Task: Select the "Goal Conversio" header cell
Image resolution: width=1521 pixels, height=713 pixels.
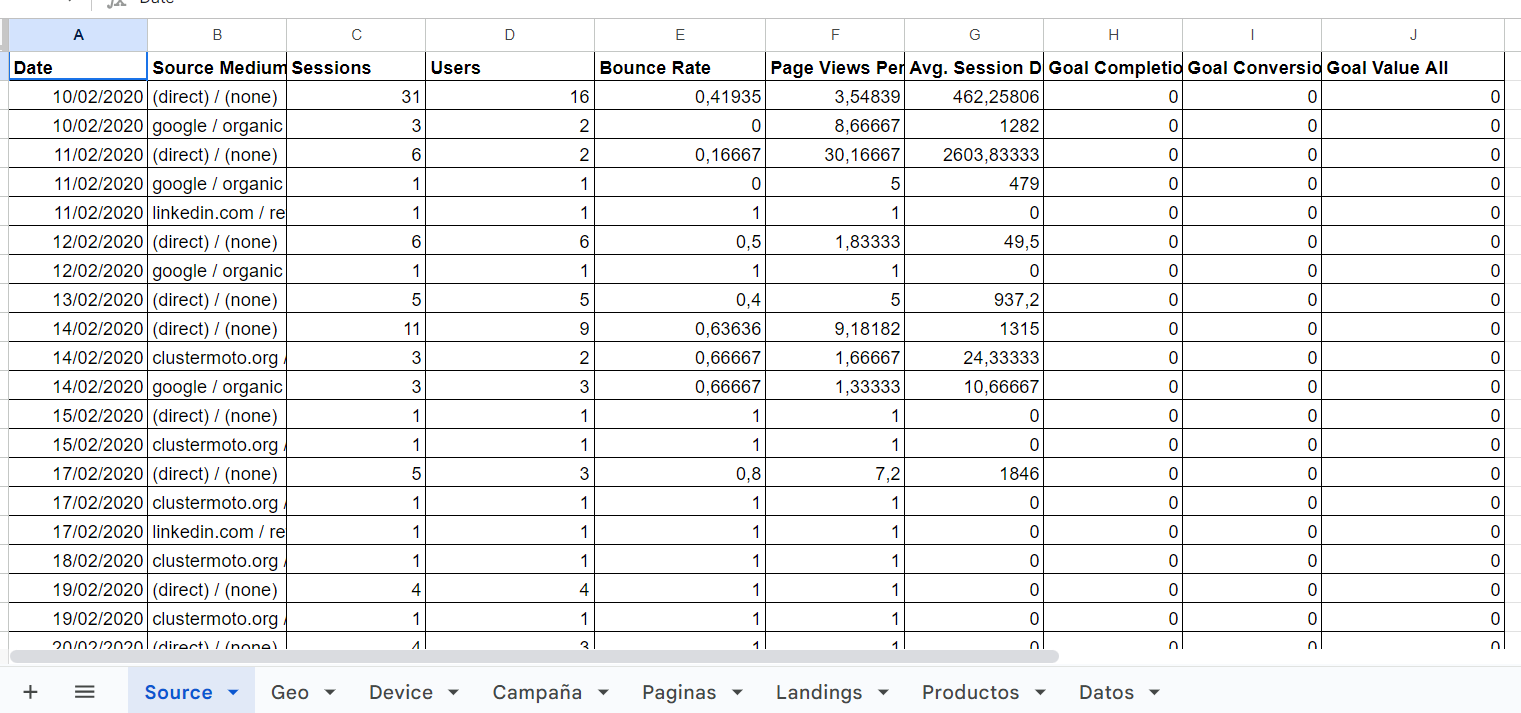Action: coord(1252,67)
